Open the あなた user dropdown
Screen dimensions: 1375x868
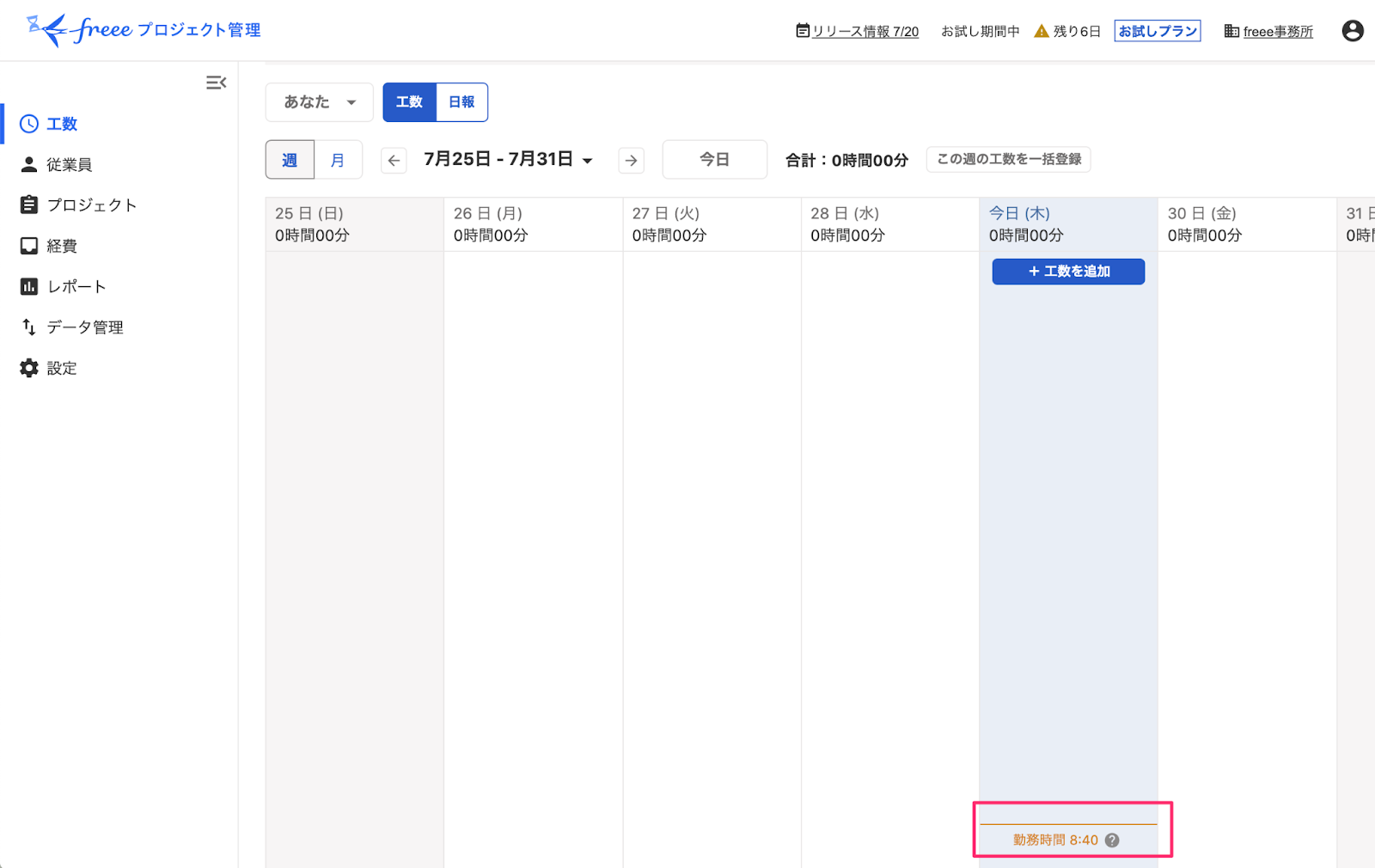click(320, 102)
